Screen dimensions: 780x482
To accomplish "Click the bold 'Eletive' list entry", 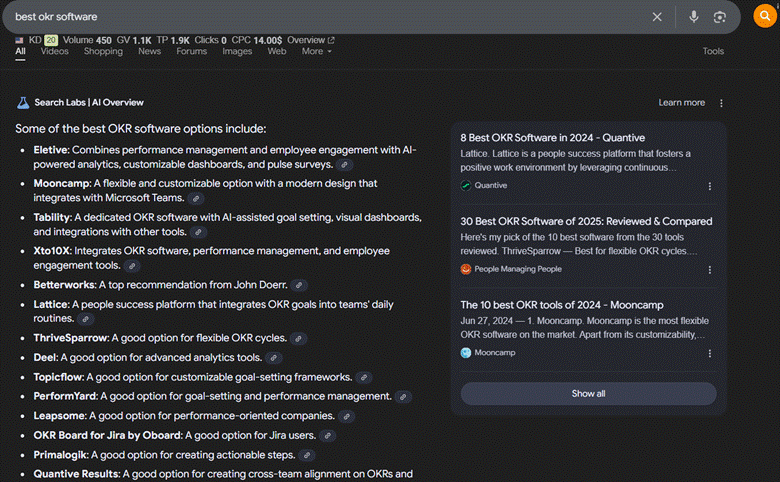I will (x=50, y=150).
